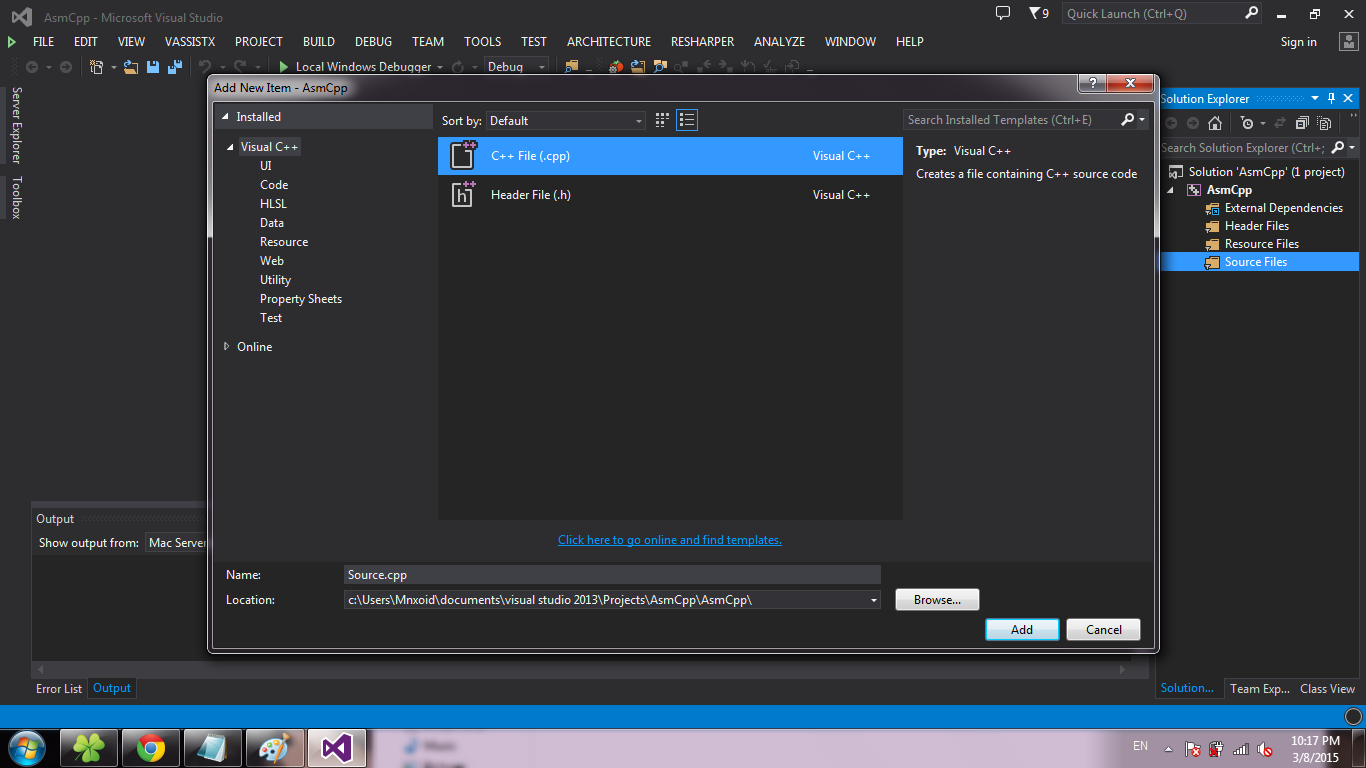The image size is (1366, 768).
Task: Open the DEBUG menu
Action: pyautogui.click(x=374, y=42)
